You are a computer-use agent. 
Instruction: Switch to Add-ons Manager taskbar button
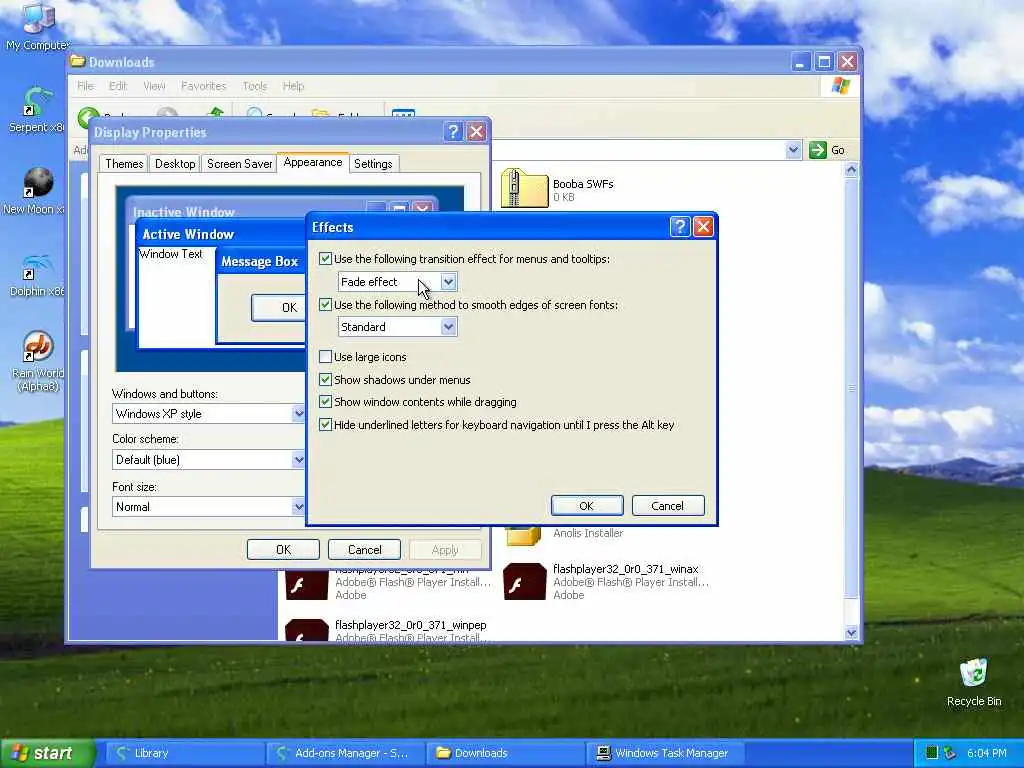coord(346,753)
